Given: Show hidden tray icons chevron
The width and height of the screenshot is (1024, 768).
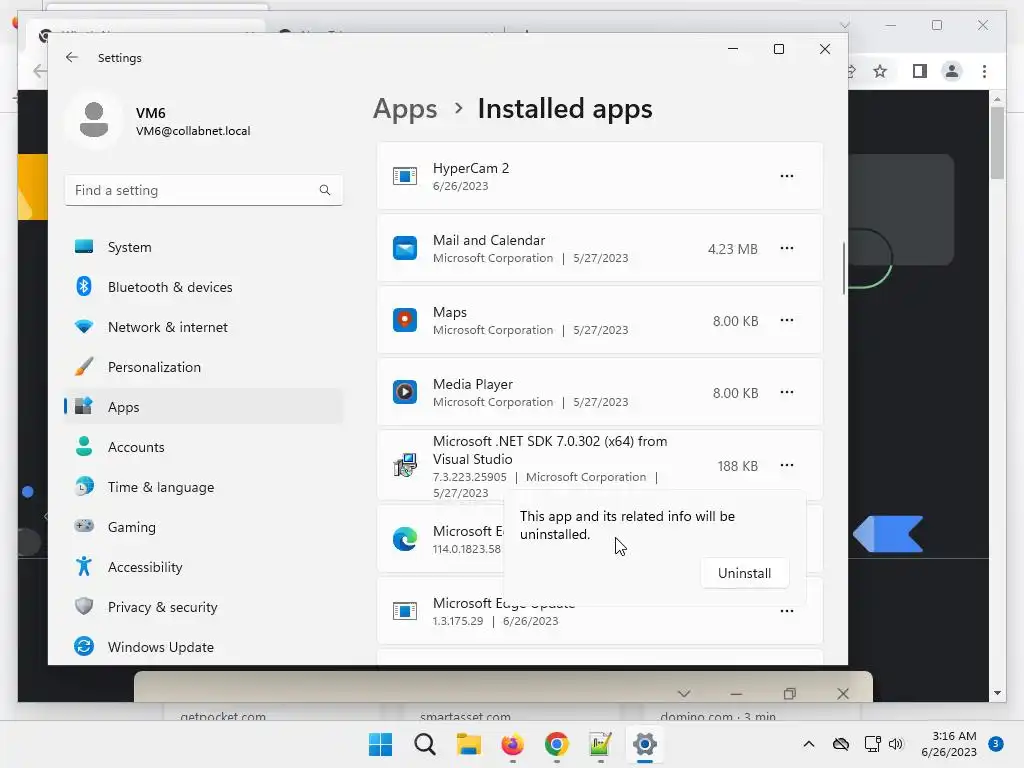Looking at the screenshot, I should tap(808, 744).
